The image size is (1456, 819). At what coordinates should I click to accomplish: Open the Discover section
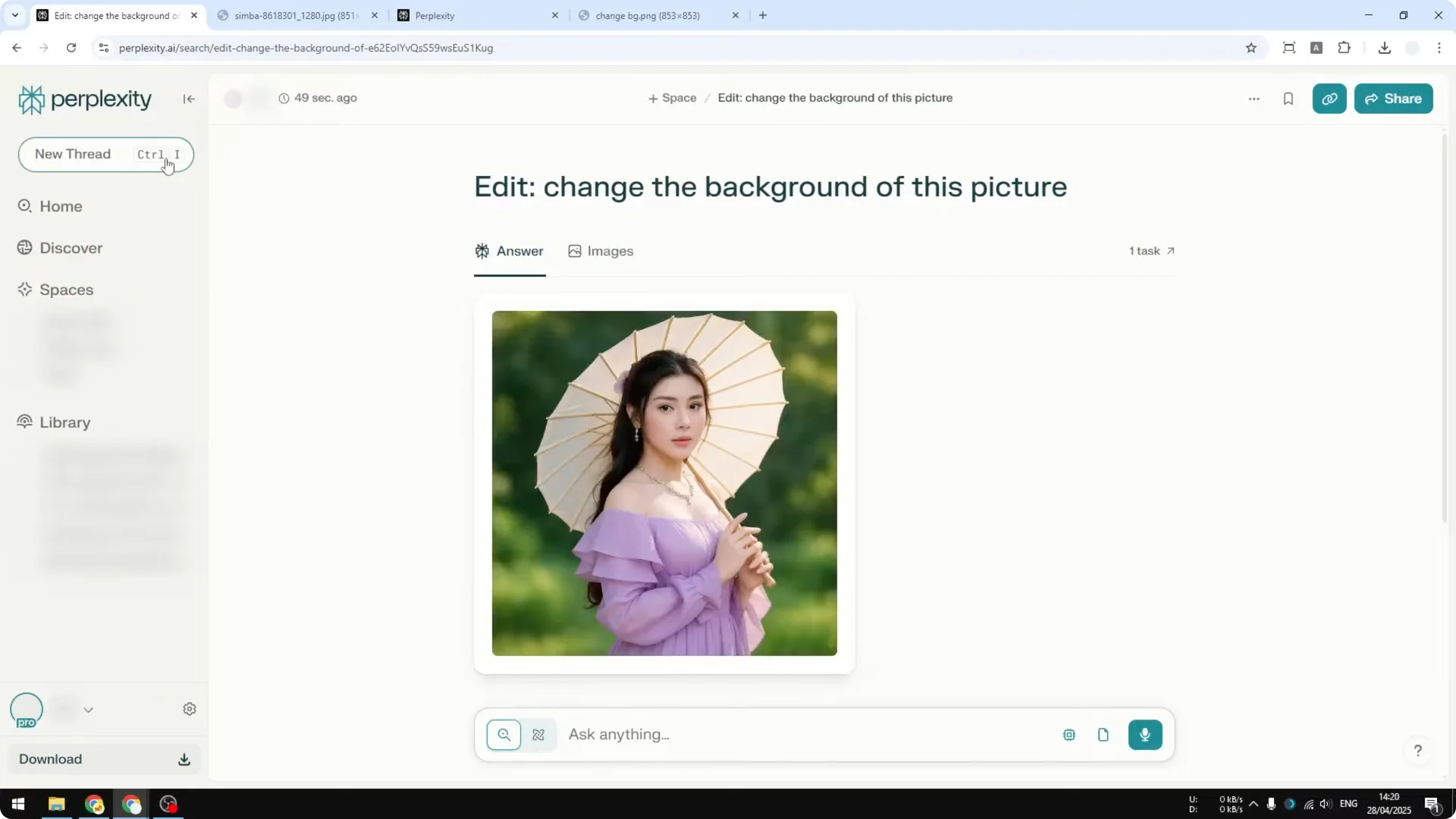[71, 248]
